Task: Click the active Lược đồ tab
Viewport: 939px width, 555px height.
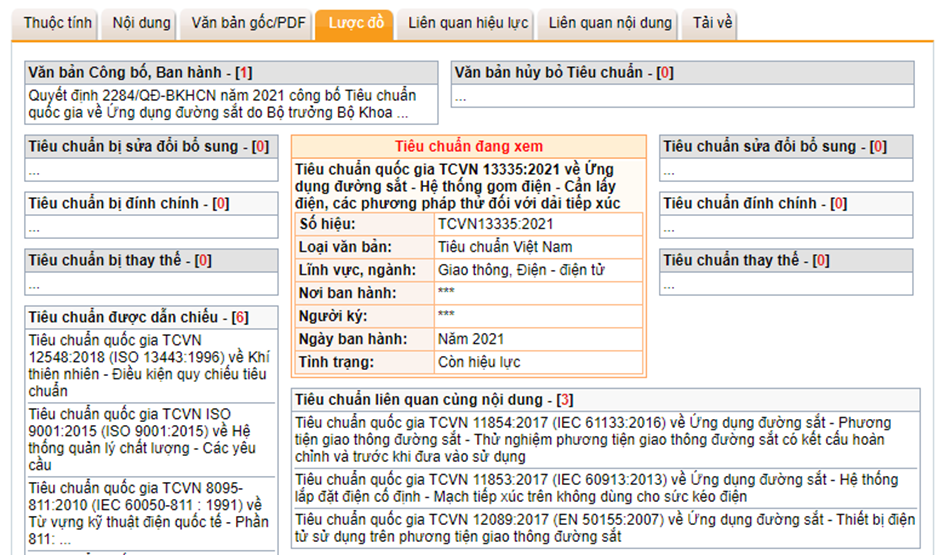Action: point(356,24)
